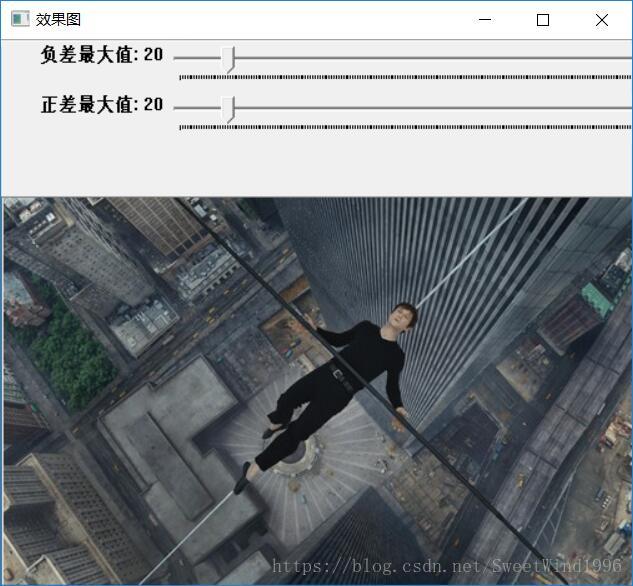This screenshot has width=633, height=586.
Task: Click the tightrope walker image preview
Action: coord(317,391)
